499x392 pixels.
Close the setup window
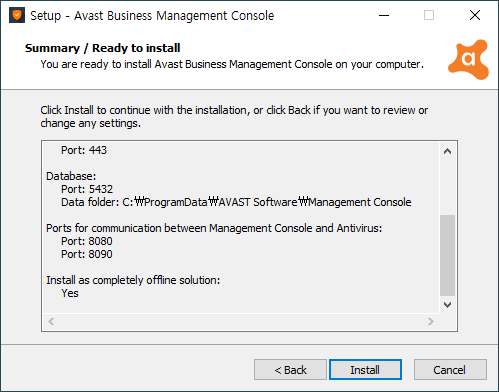click(475, 15)
